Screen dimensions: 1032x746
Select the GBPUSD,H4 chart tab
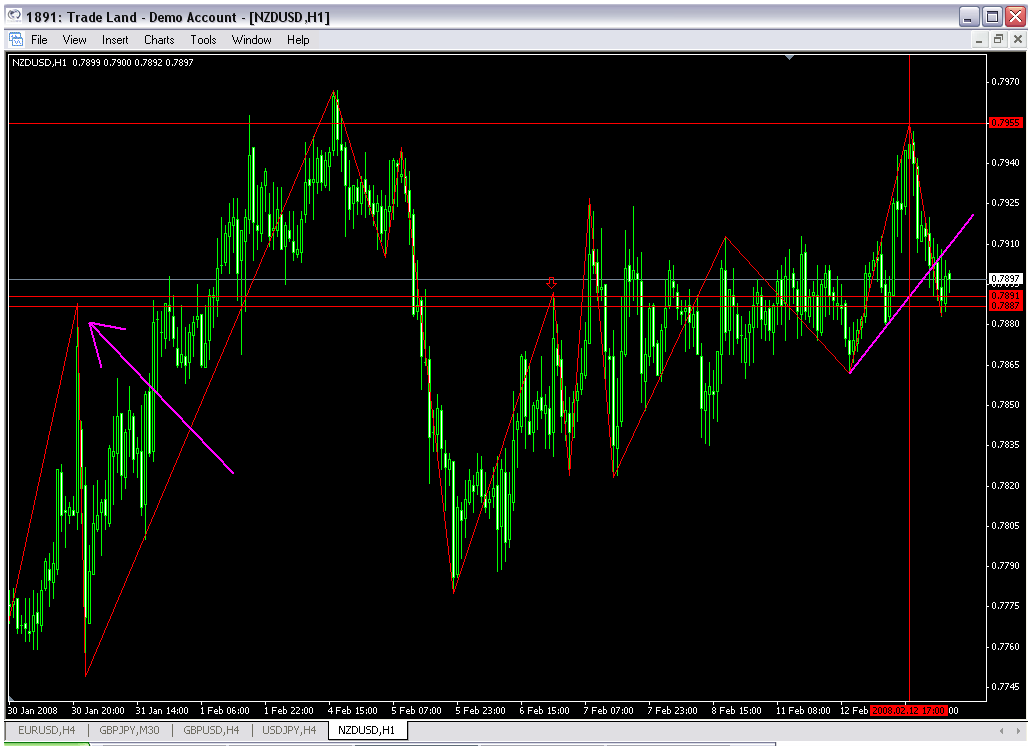pos(210,731)
